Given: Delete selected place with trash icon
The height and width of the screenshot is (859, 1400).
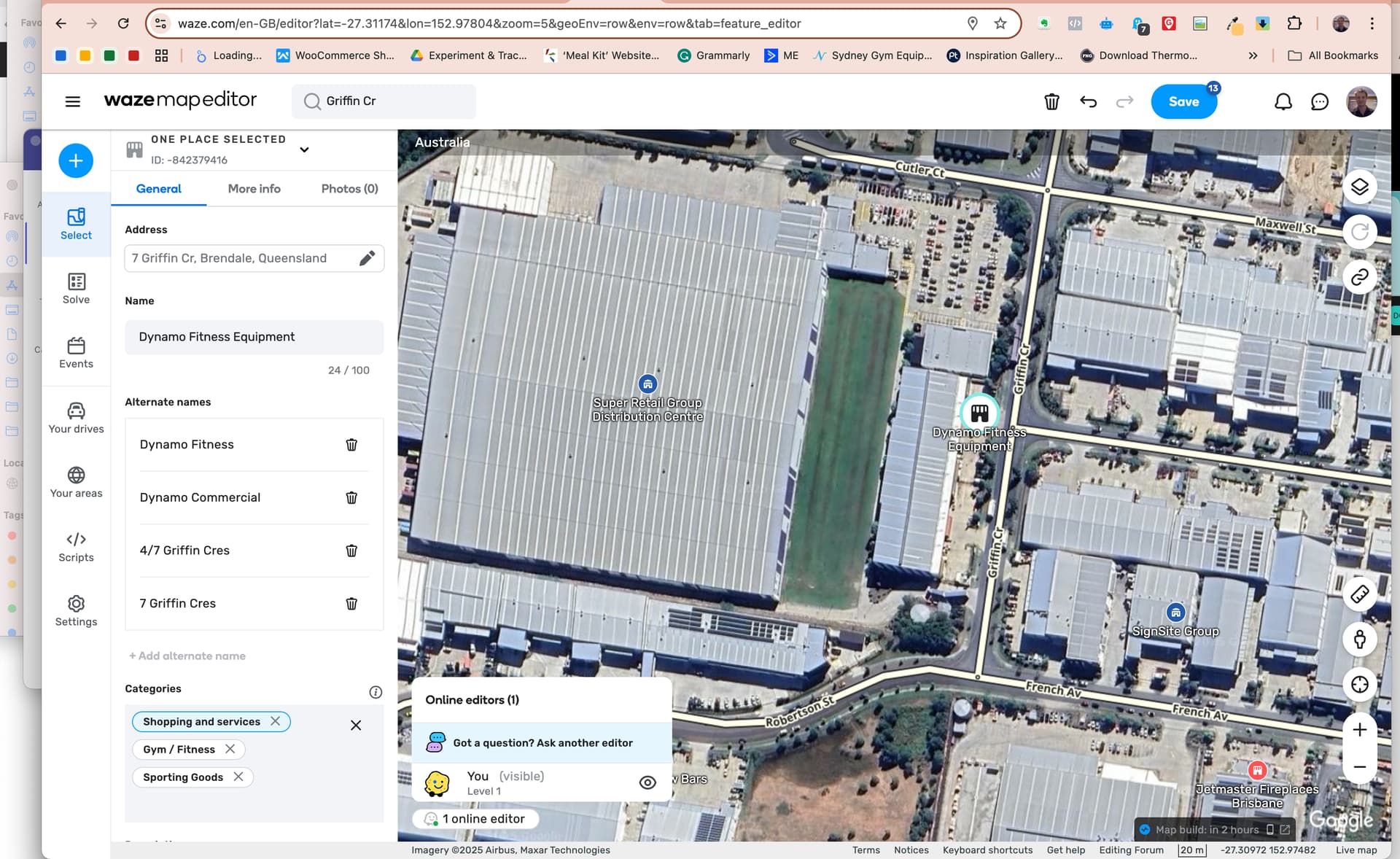Looking at the screenshot, I should 1051,101.
